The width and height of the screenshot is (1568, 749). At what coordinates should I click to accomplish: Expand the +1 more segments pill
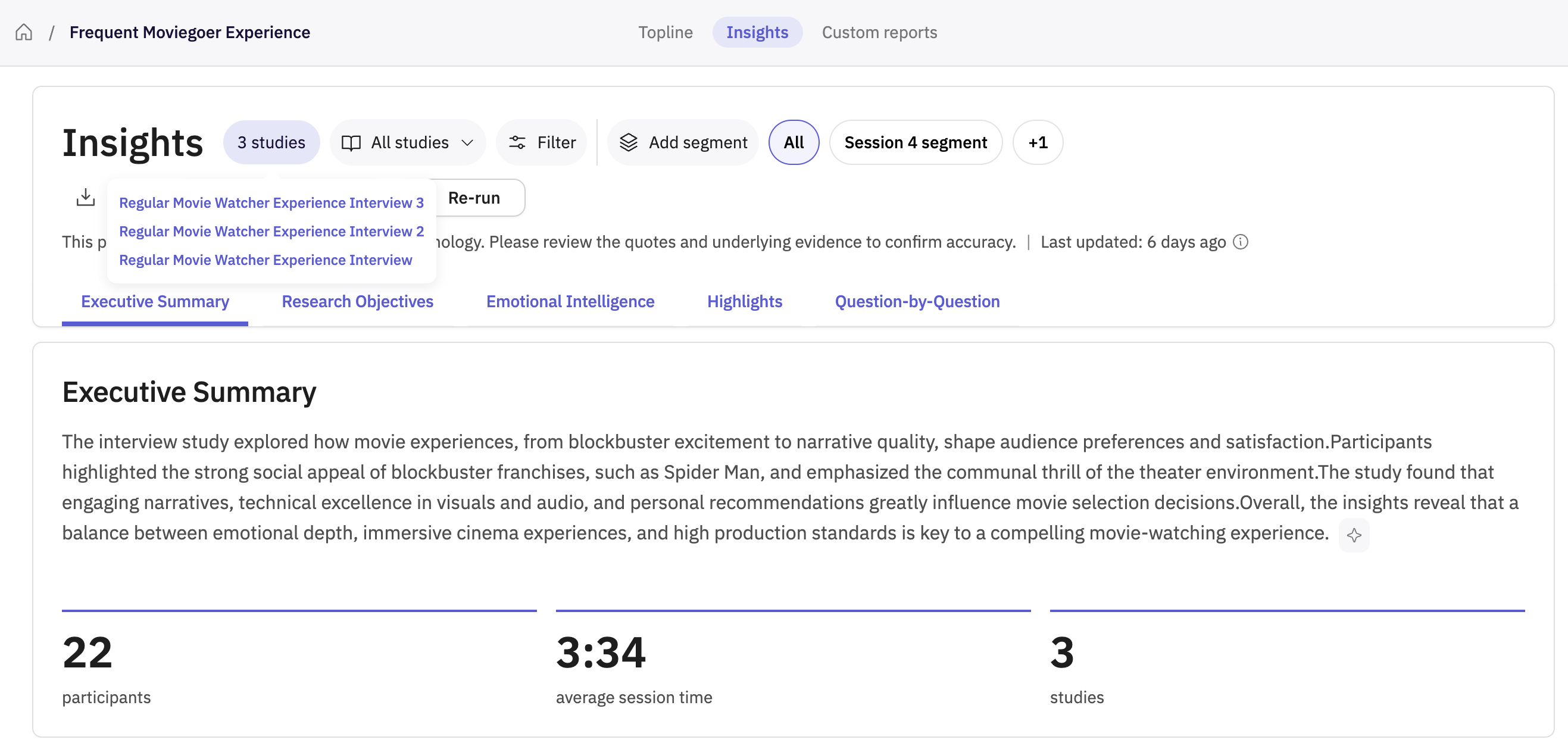(1037, 142)
